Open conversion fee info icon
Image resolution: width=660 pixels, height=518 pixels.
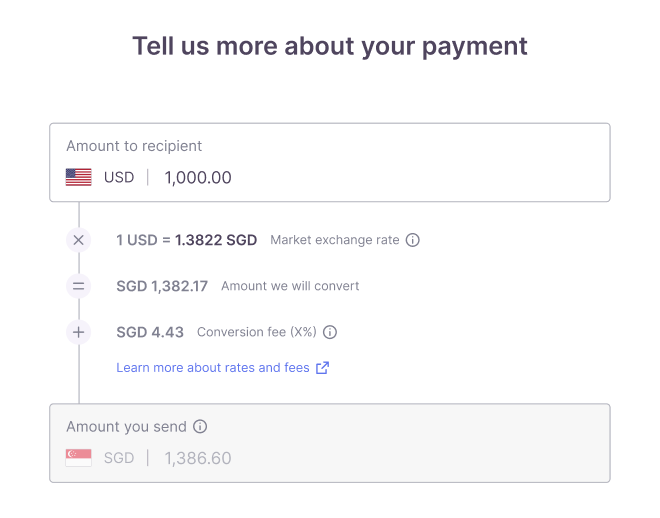click(x=330, y=332)
